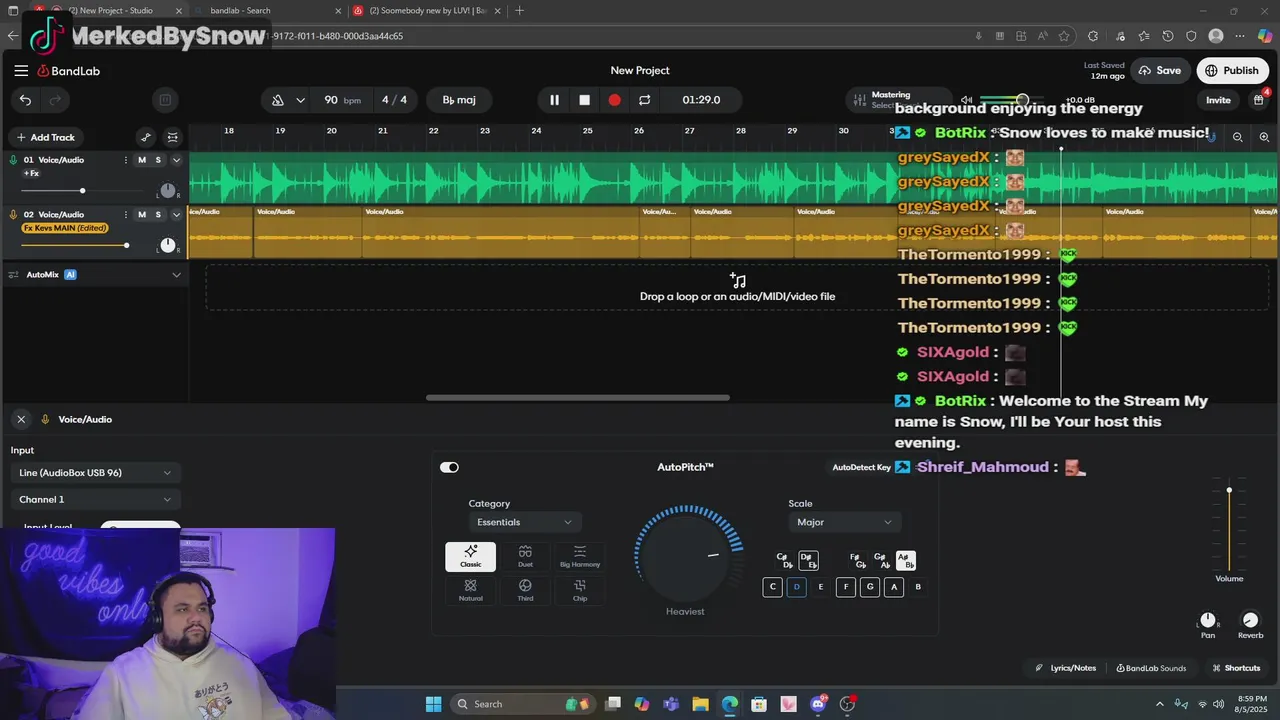Viewport: 1280px width, 720px height.
Task: Toggle the loop cycle button
Action: tap(644, 100)
